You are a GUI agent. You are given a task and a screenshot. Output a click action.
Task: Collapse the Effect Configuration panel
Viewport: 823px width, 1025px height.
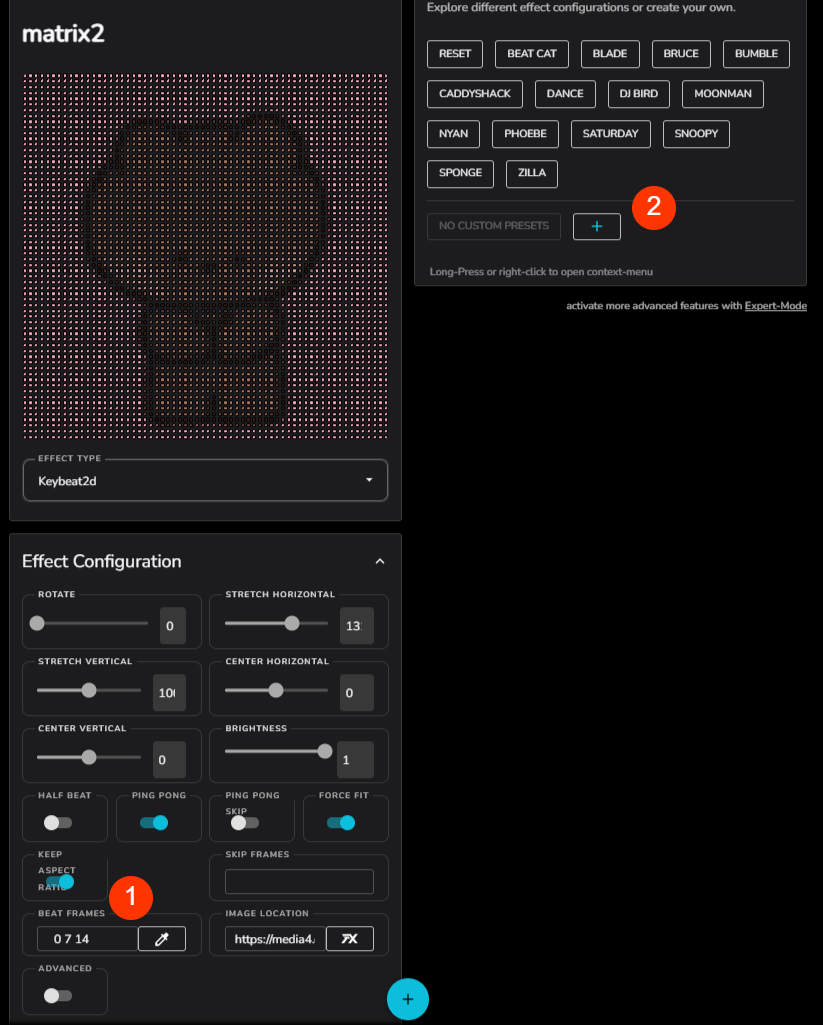pyautogui.click(x=380, y=562)
